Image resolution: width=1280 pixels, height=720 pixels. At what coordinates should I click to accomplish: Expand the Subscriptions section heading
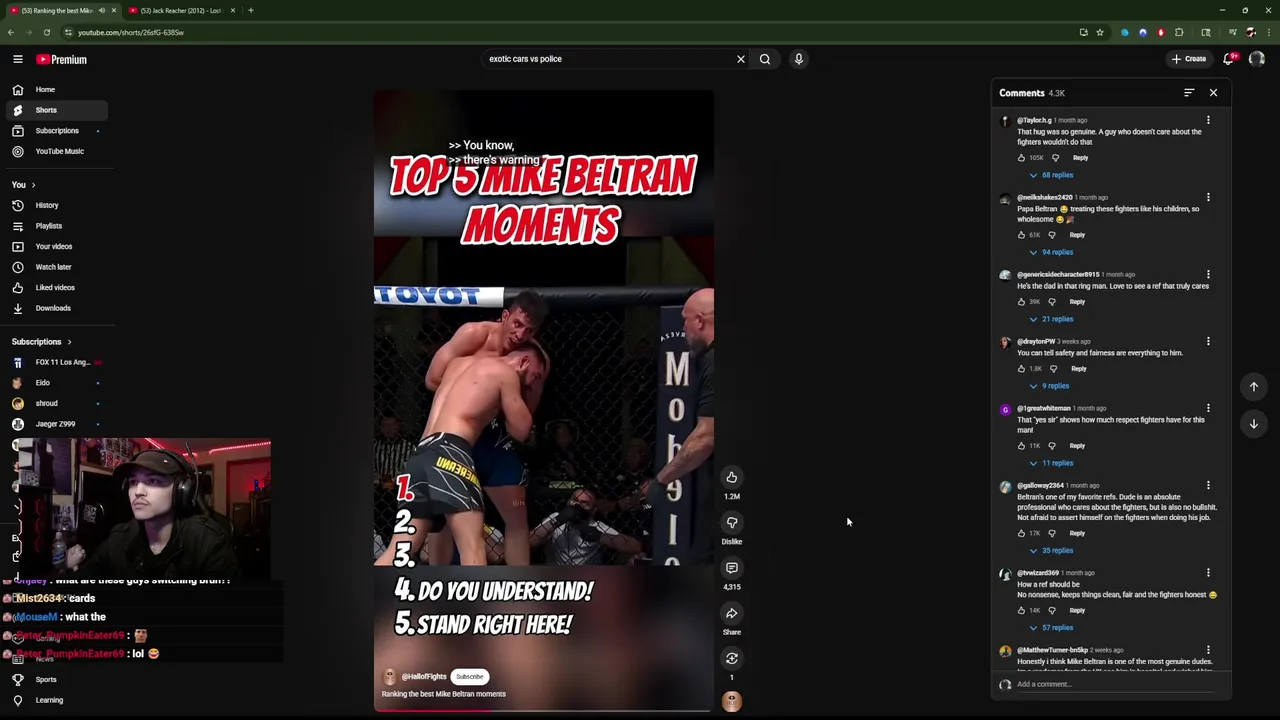(42, 342)
